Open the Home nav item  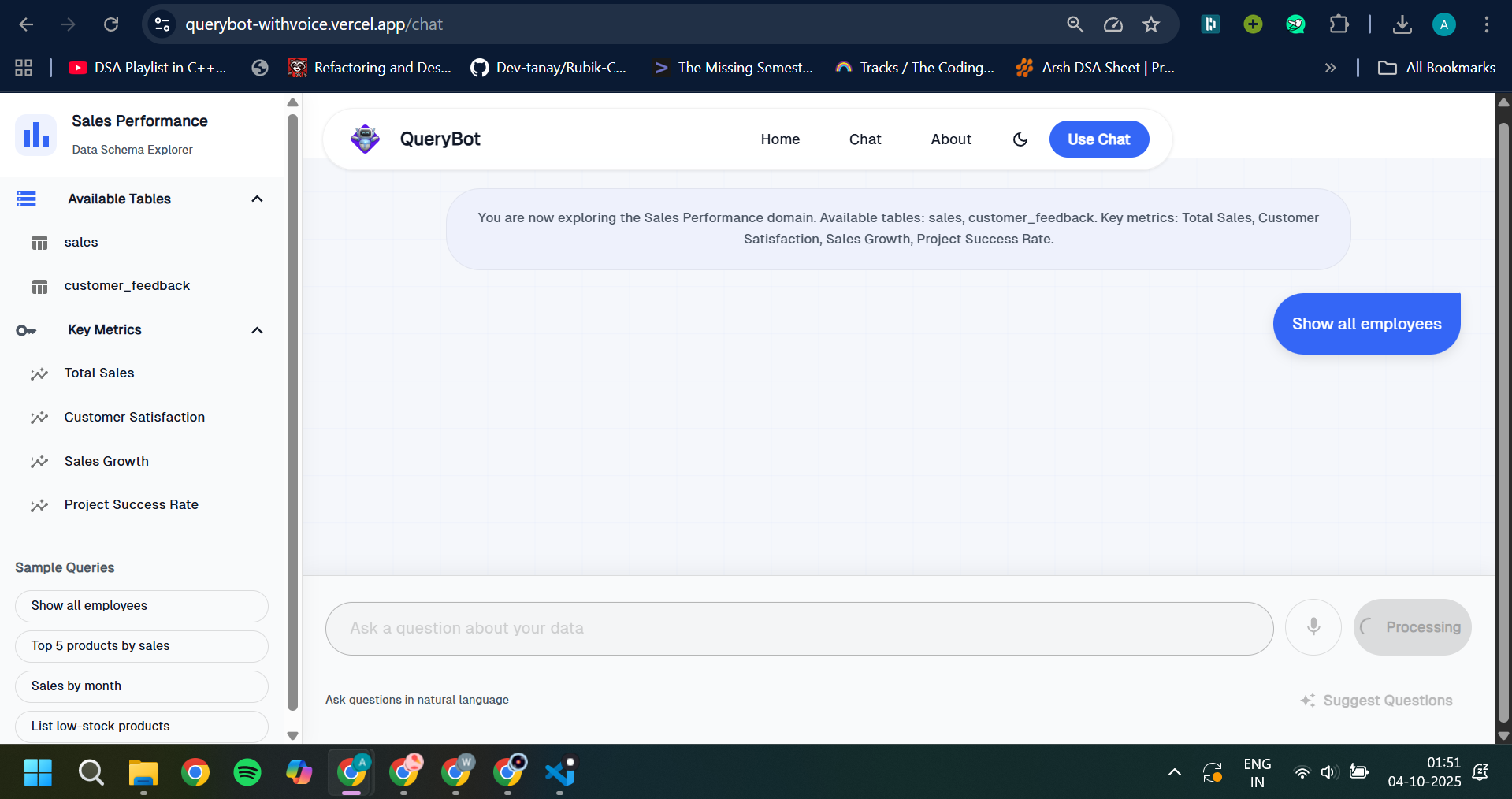coord(780,139)
